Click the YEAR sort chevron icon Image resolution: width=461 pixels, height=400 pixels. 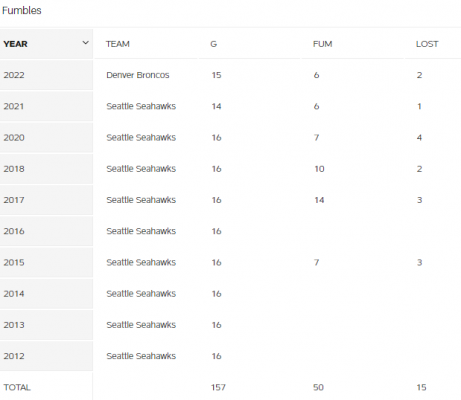[x=86, y=43]
